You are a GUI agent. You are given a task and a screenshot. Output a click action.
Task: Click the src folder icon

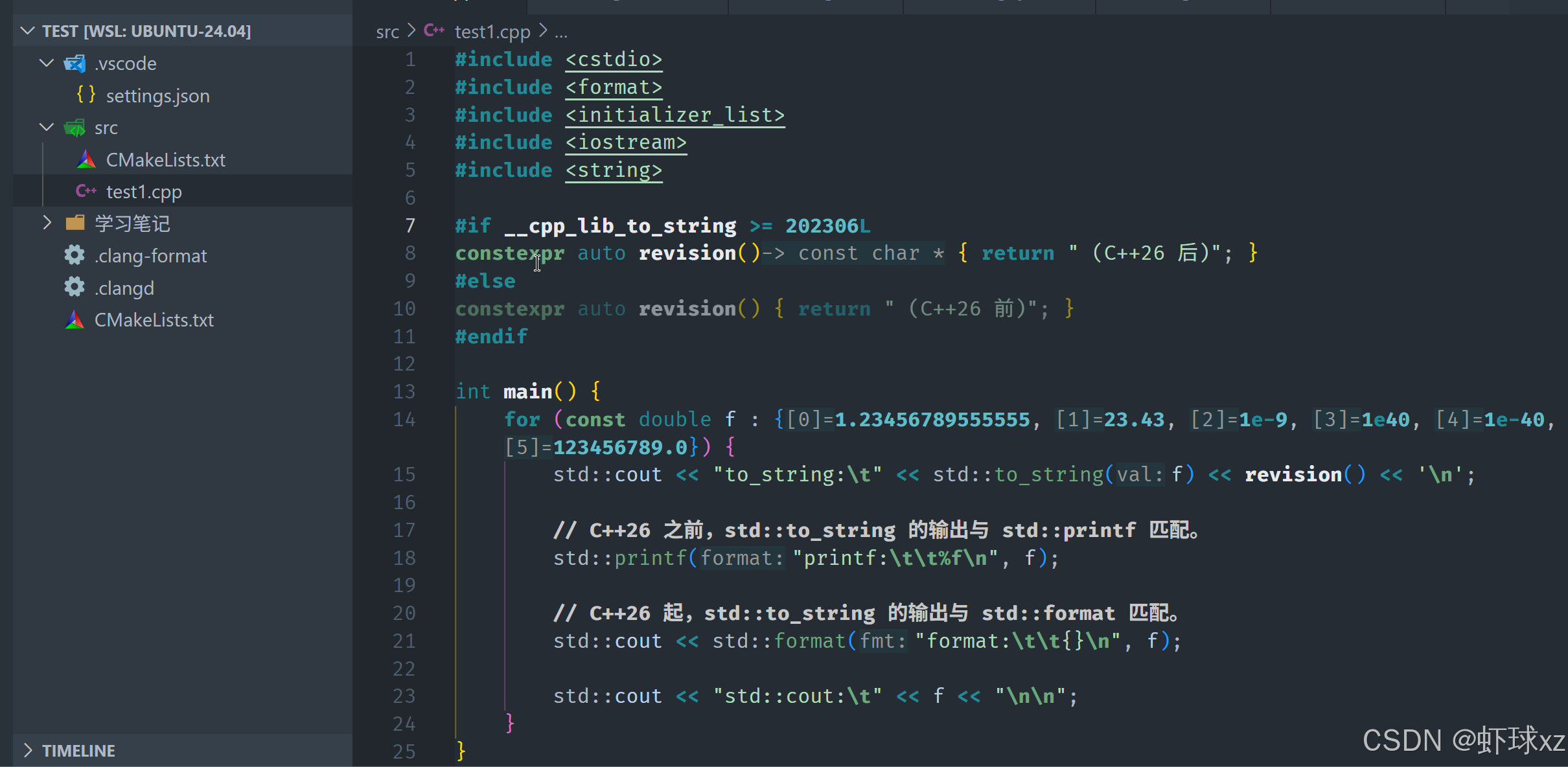tap(75, 128)
